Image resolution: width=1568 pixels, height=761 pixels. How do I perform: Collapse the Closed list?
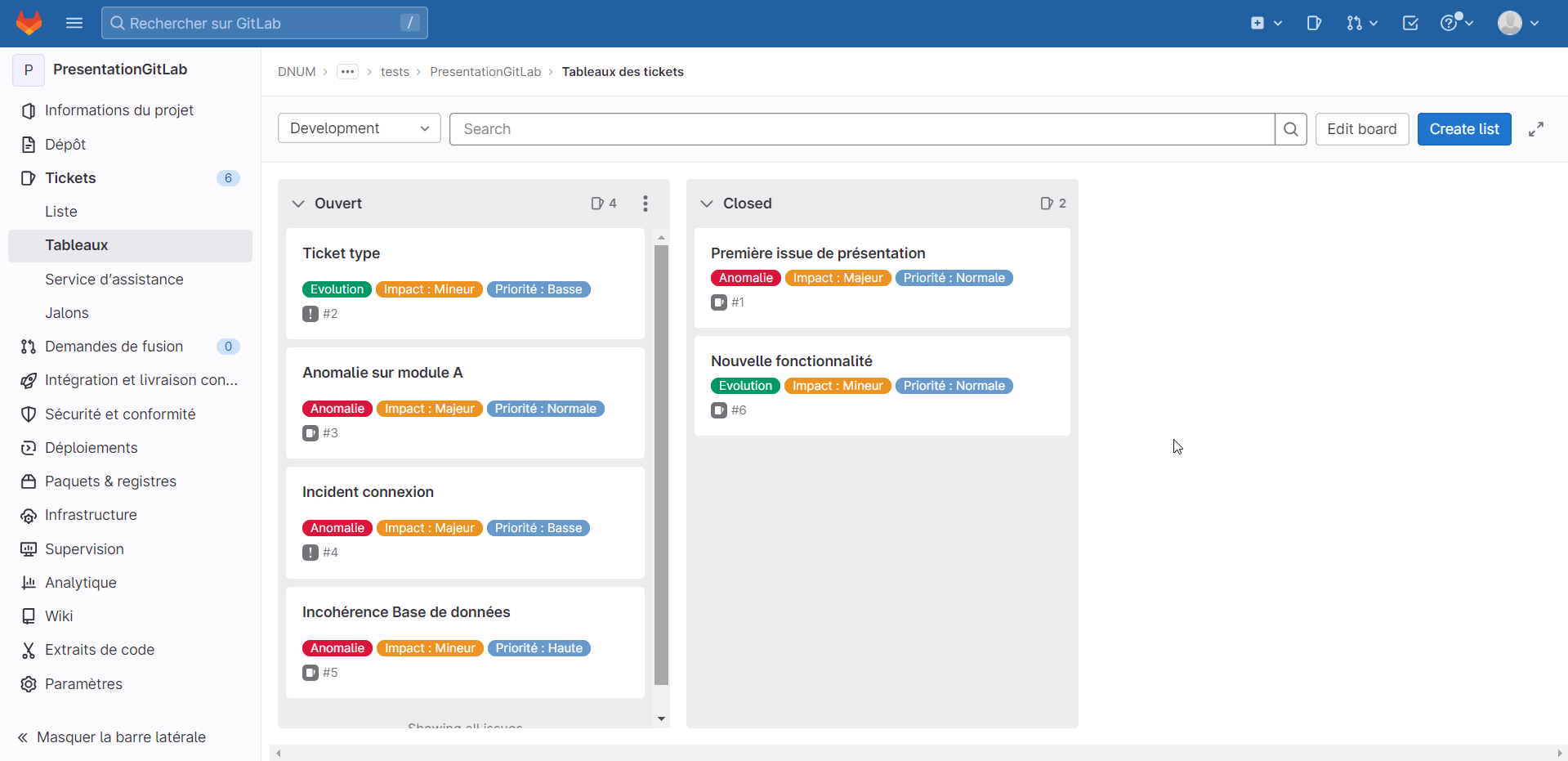point(707,204)
